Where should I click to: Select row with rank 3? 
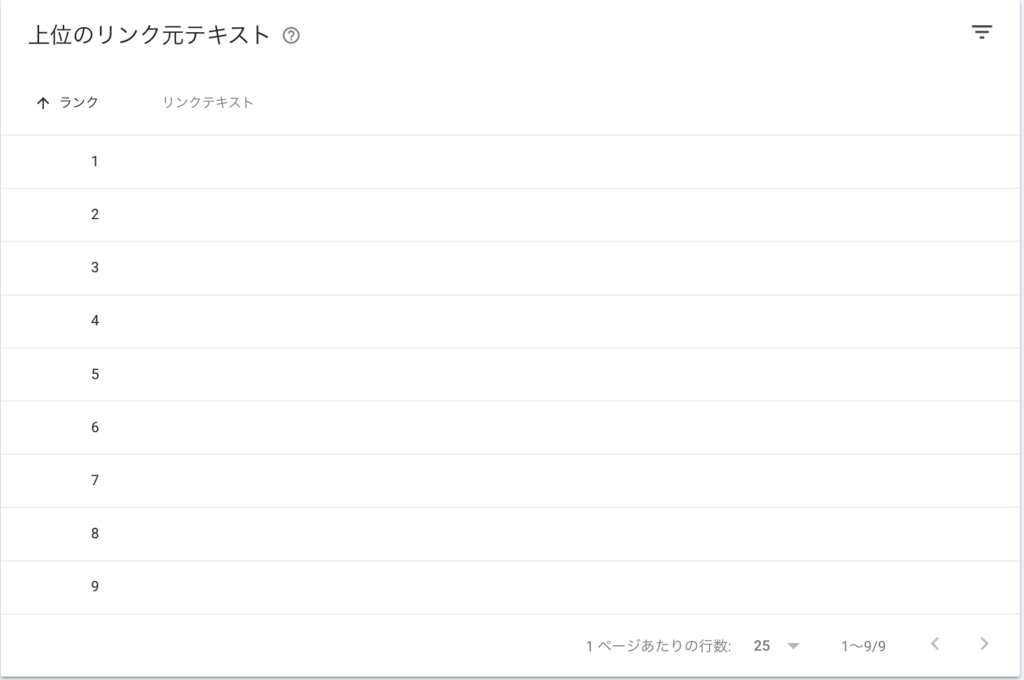click(x=510, y=268)
